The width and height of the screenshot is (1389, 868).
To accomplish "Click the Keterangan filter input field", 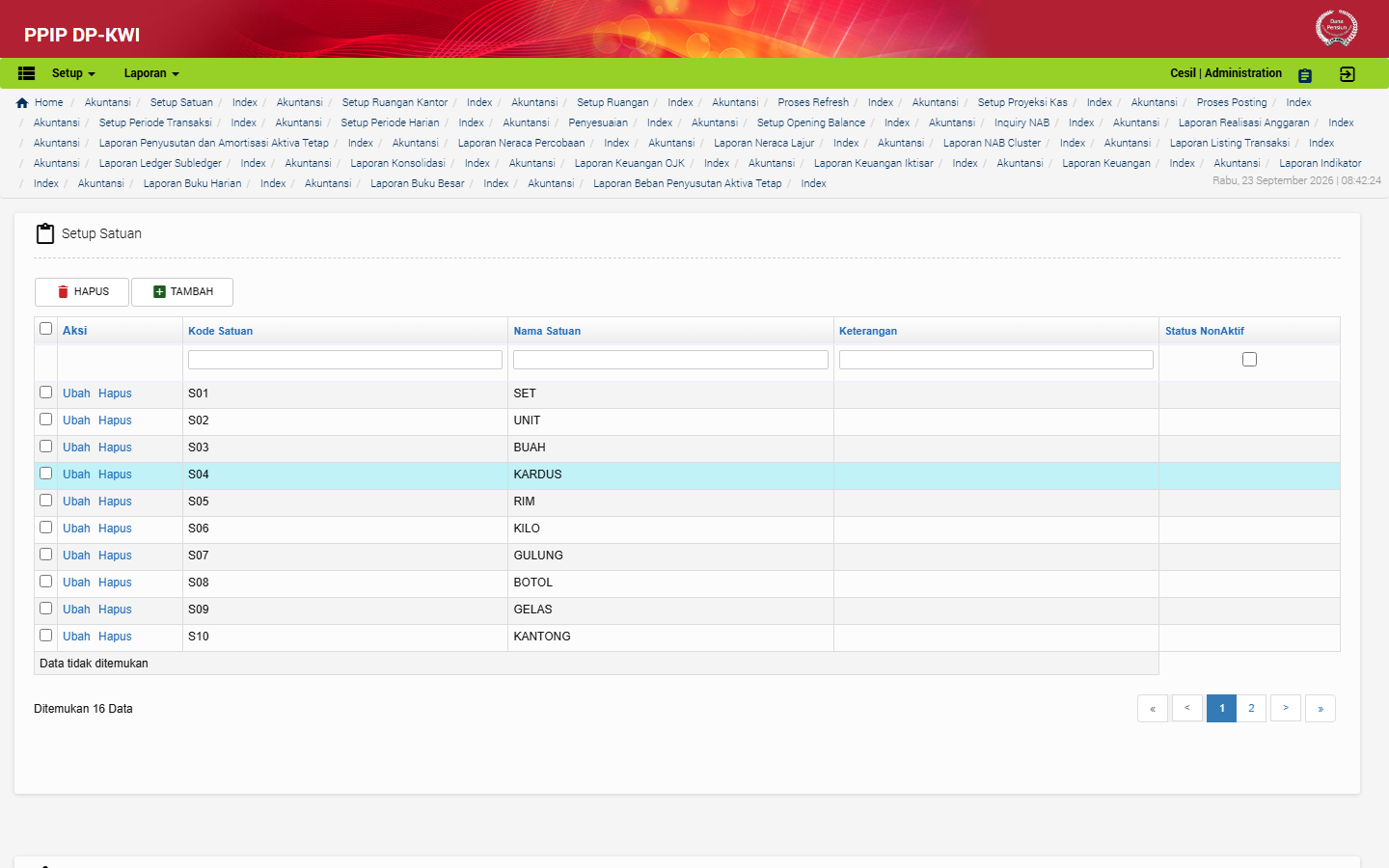I will coord(996,360).
